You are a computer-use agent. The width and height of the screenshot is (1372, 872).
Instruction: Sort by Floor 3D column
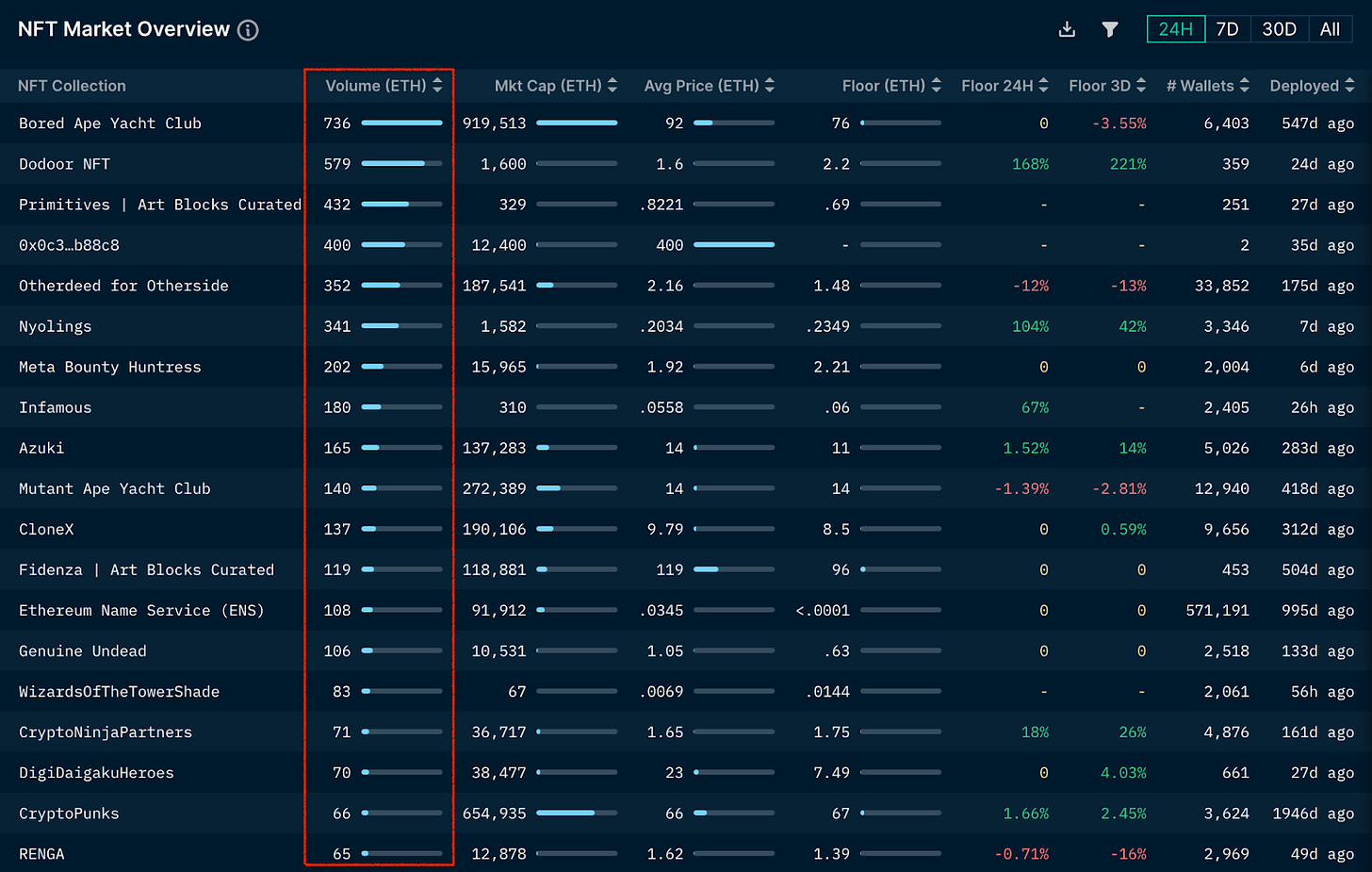click(x=1107, y=86)
